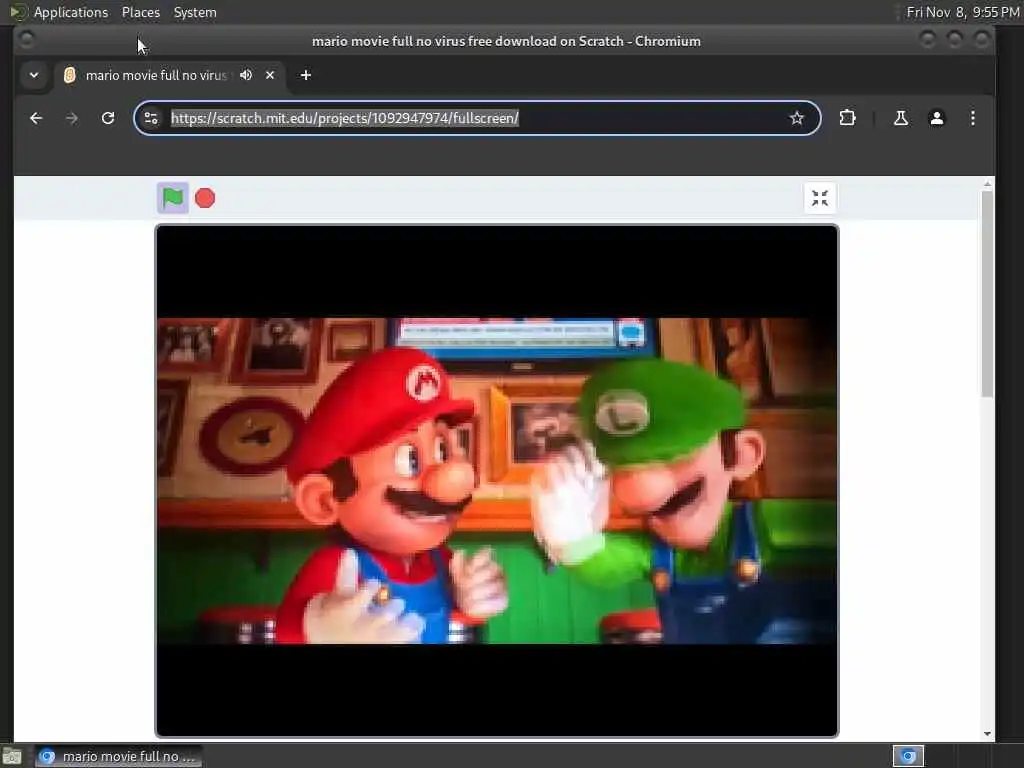Maximize the Chromium window
This screenshot has width=1024, height=768.
954,40
